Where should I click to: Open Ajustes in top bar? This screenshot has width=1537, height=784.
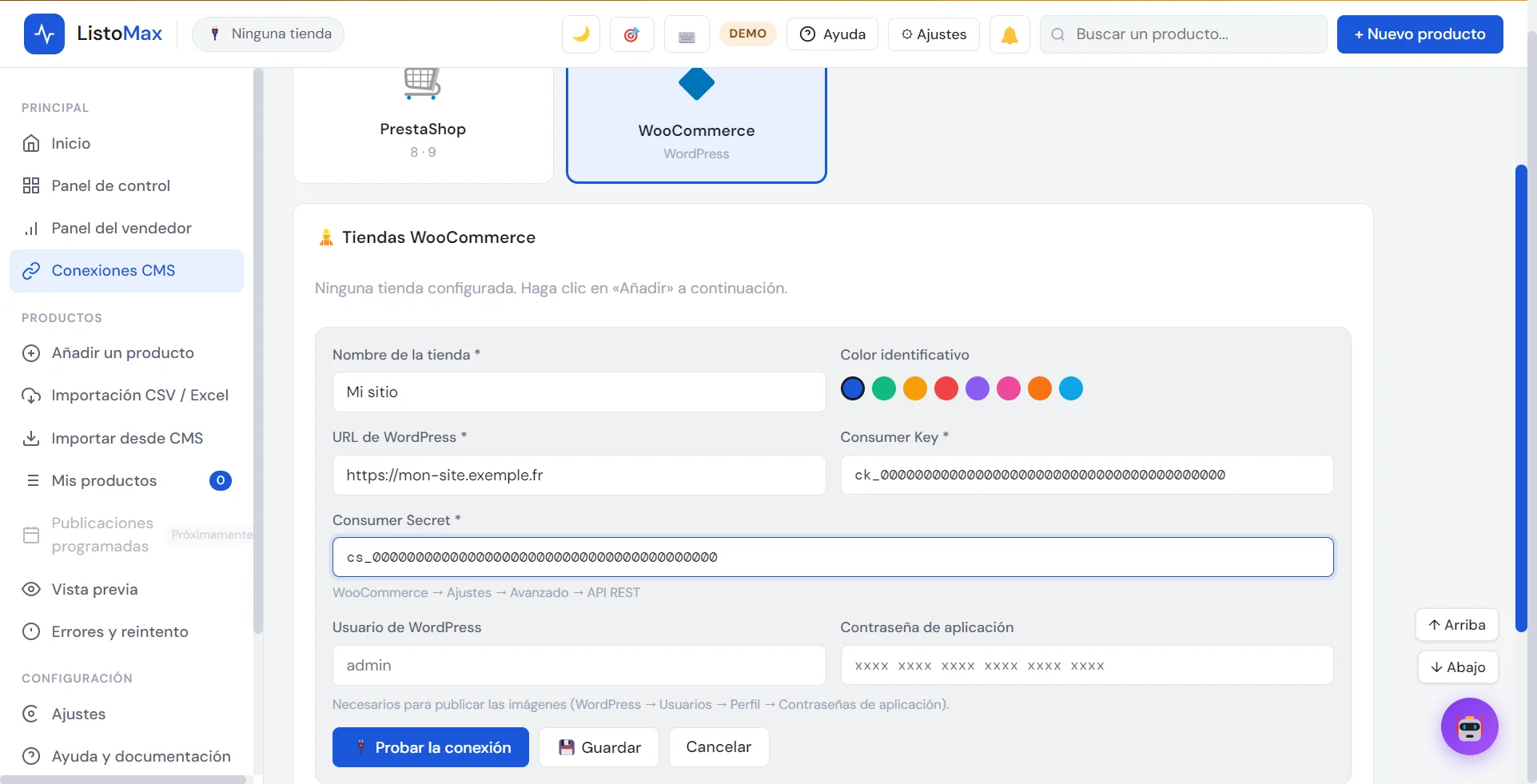934,34
